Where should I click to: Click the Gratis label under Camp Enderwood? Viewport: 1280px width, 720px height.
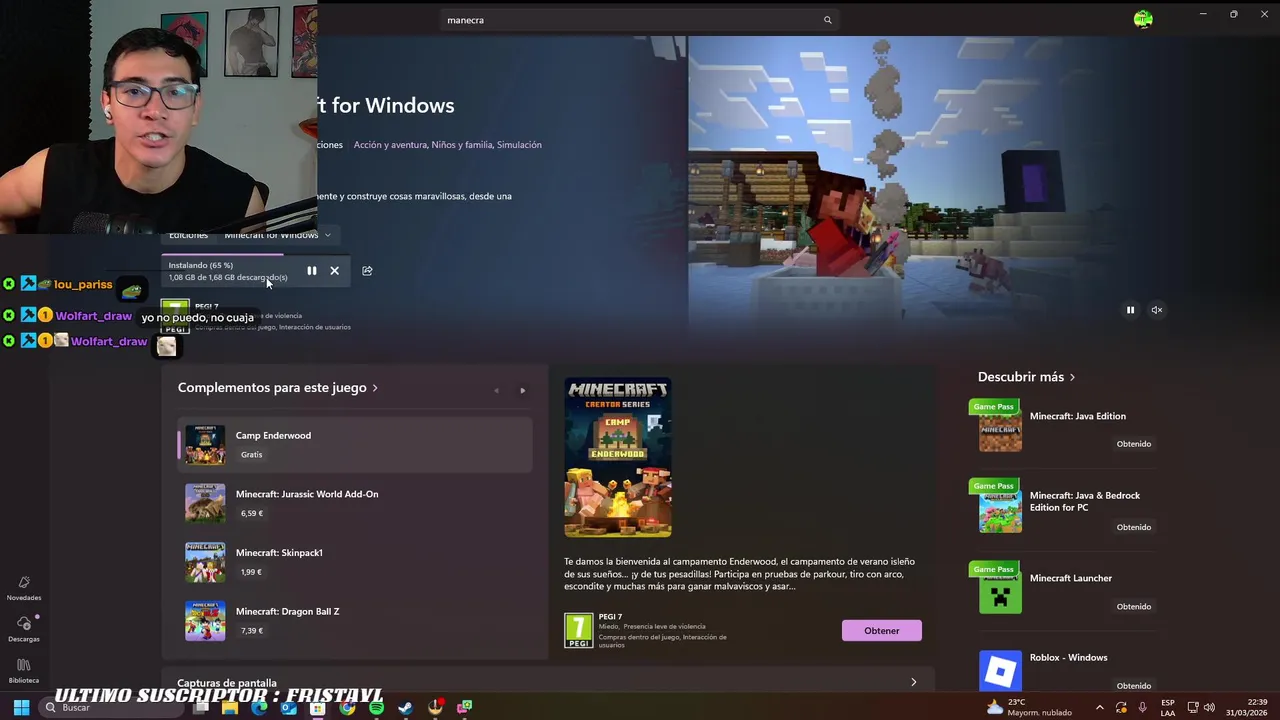click(x=251, y=455)
